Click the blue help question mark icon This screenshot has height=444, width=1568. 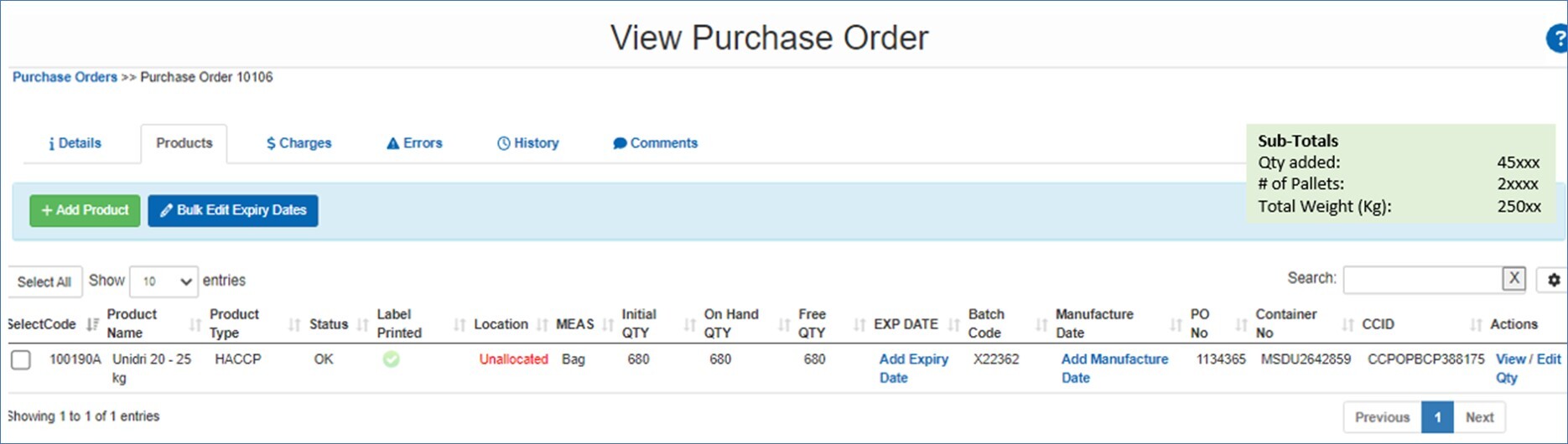tap(1557, 39)
